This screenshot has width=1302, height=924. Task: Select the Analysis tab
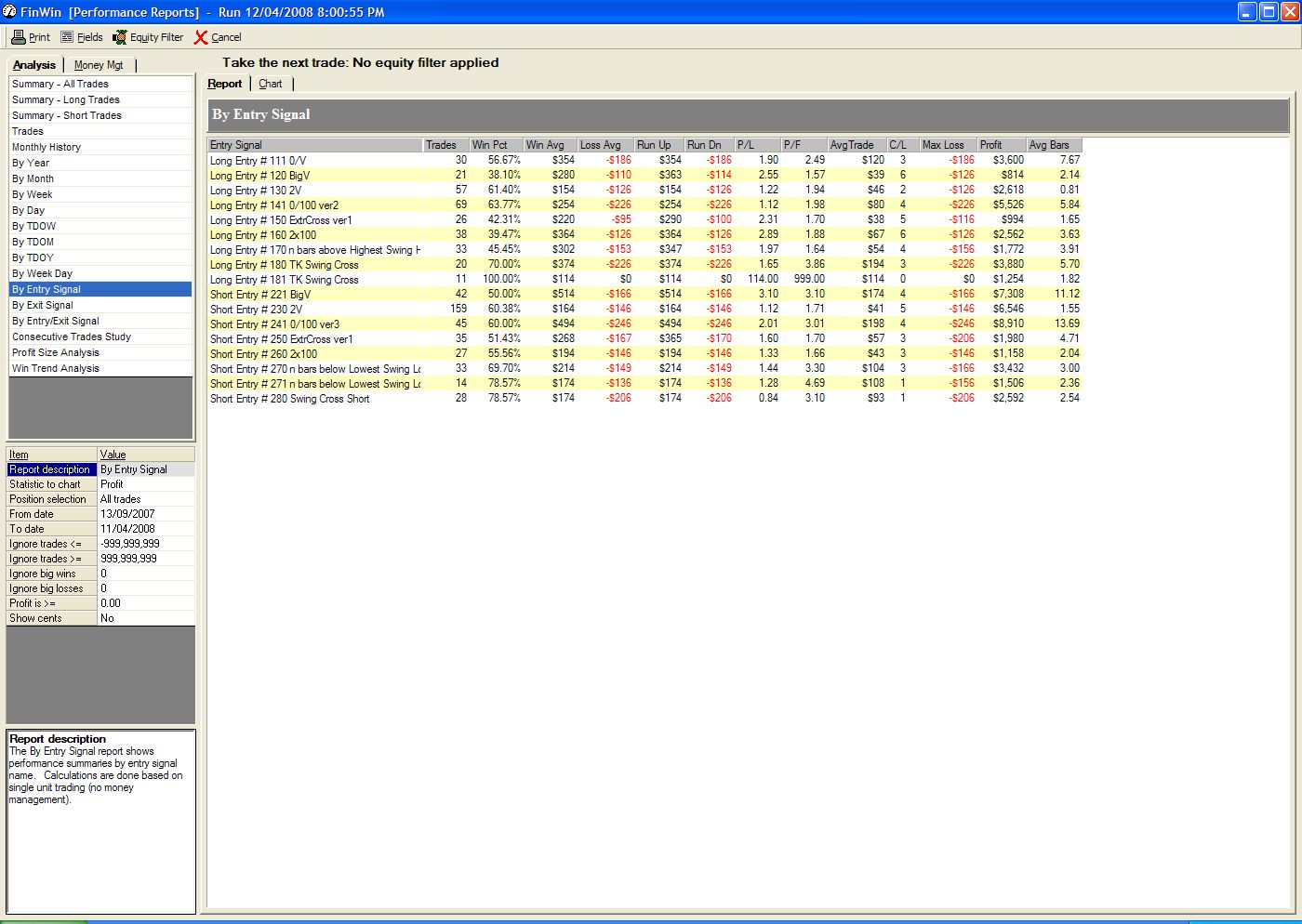[x=34, y=65]
